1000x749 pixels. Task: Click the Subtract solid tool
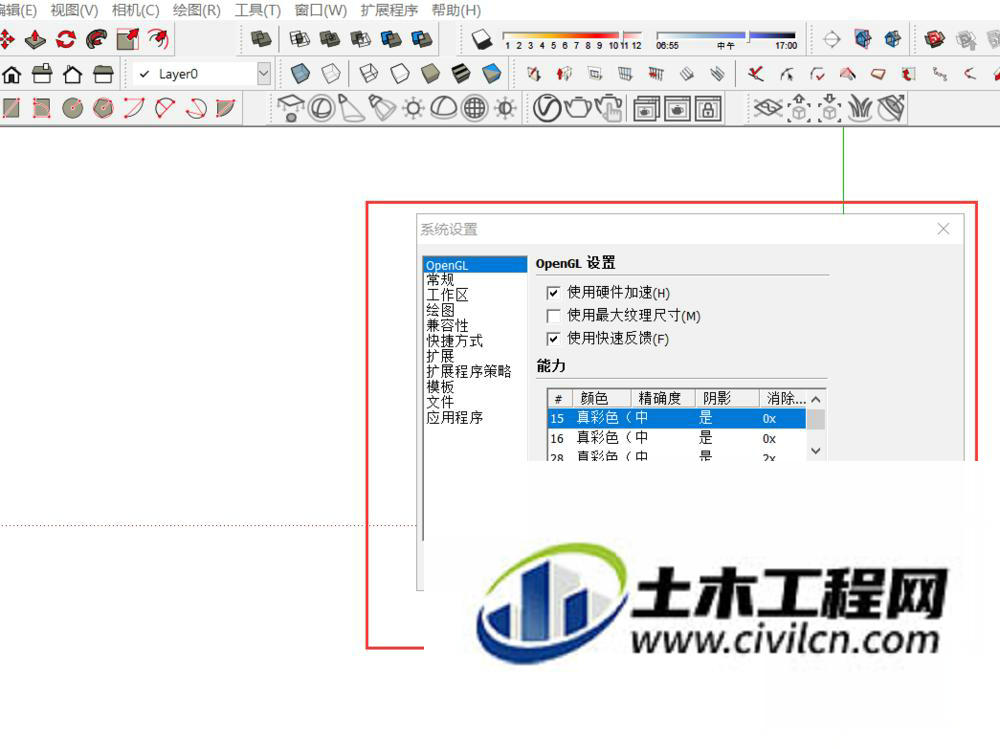[x=360, y=40]
